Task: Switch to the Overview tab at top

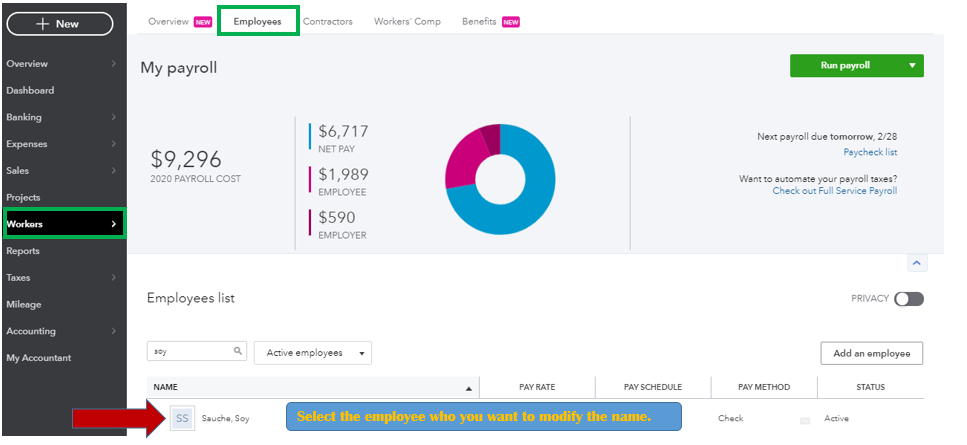Action: (x=168, y=22)
